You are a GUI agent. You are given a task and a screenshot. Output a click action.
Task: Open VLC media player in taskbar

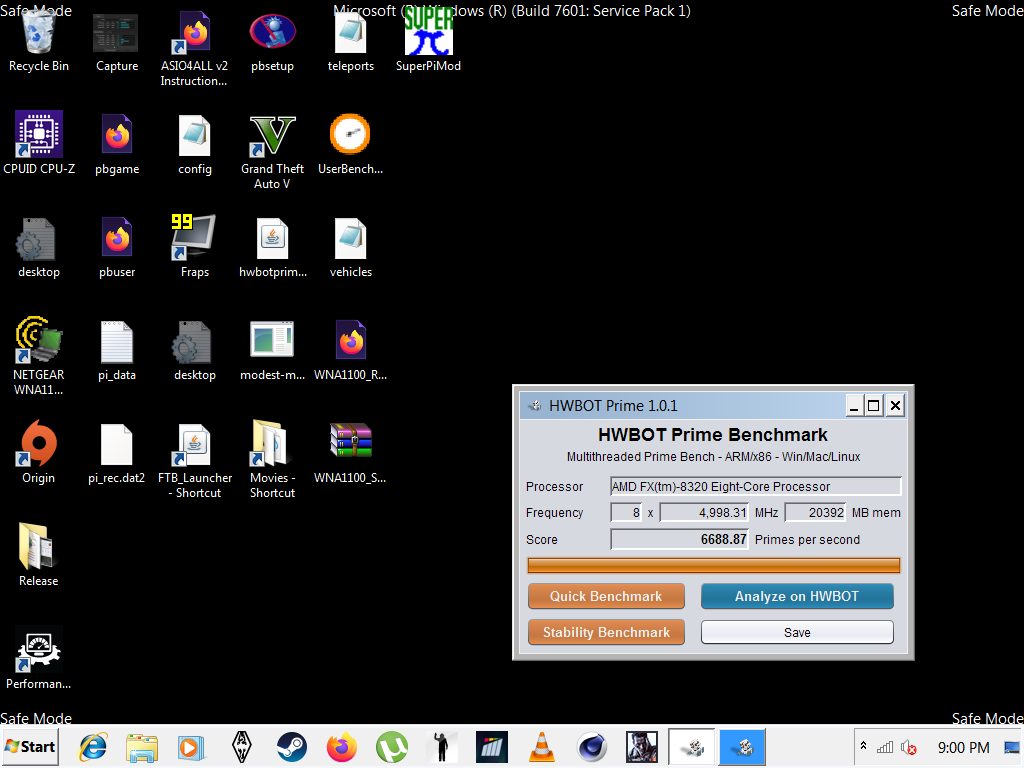[541, 747]
